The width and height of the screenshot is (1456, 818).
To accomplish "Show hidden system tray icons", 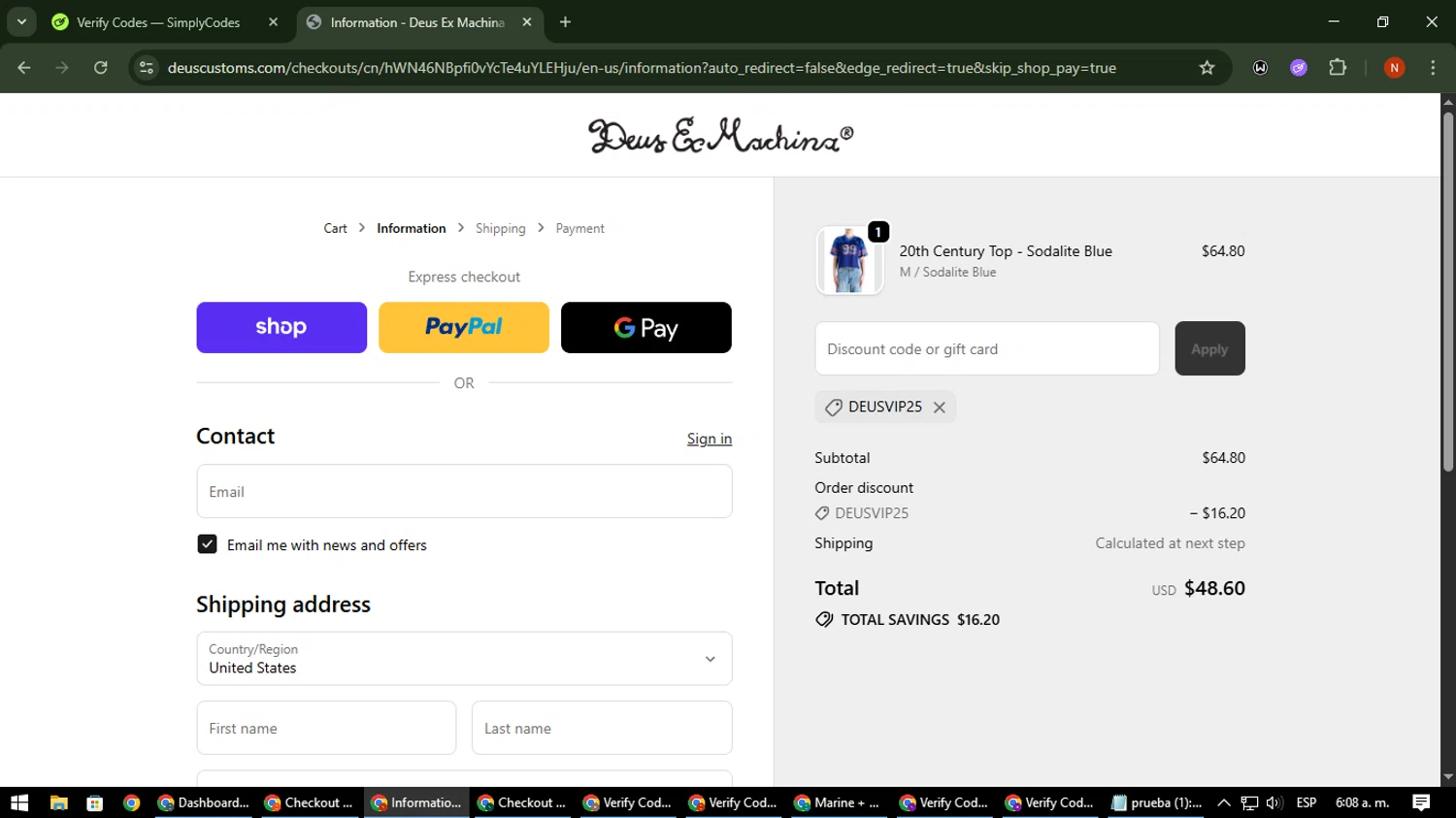I will pos(1223,802).
